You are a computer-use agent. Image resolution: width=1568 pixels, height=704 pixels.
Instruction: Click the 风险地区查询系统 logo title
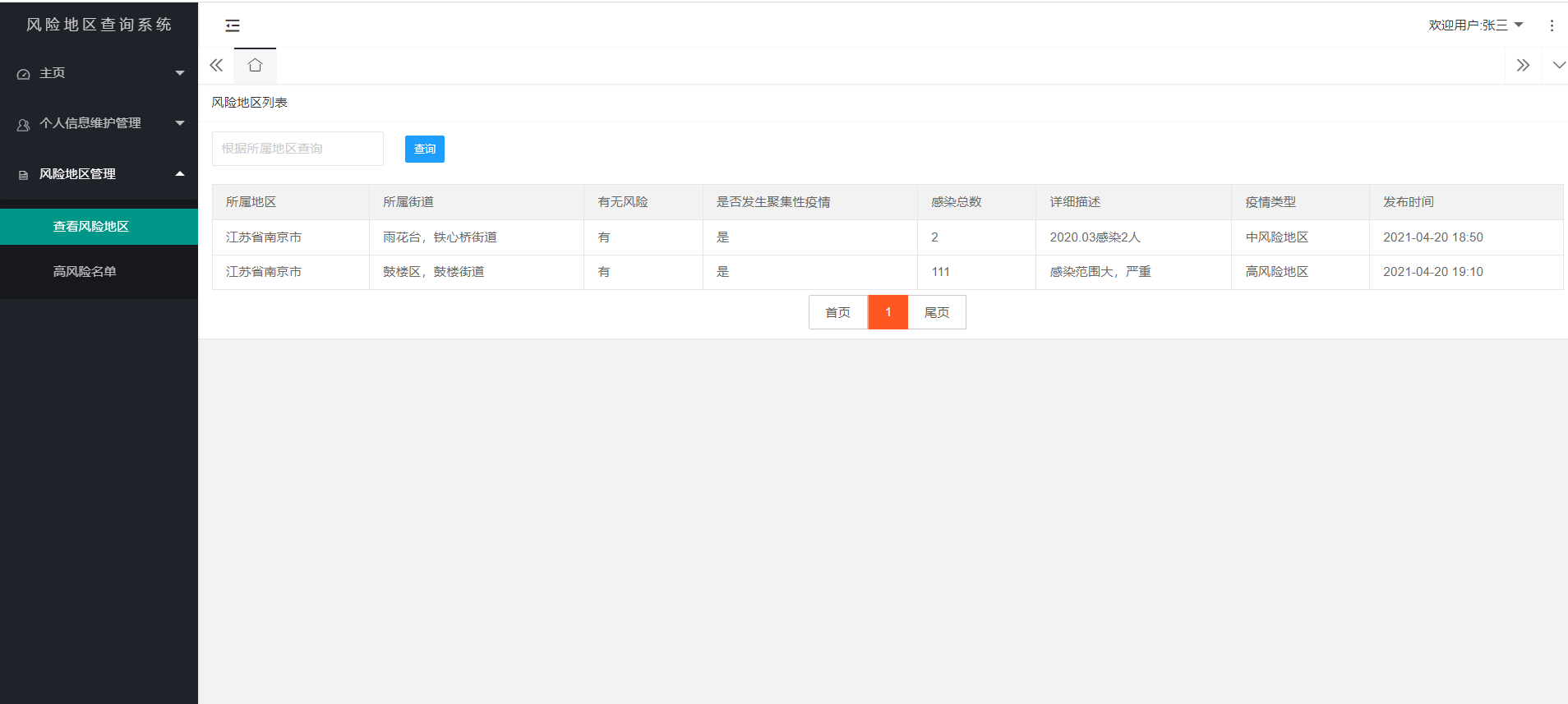[x=99, y=25]
